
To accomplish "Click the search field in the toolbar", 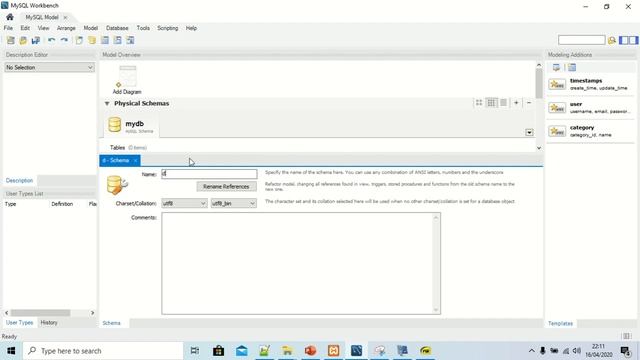I will [581, 40].
